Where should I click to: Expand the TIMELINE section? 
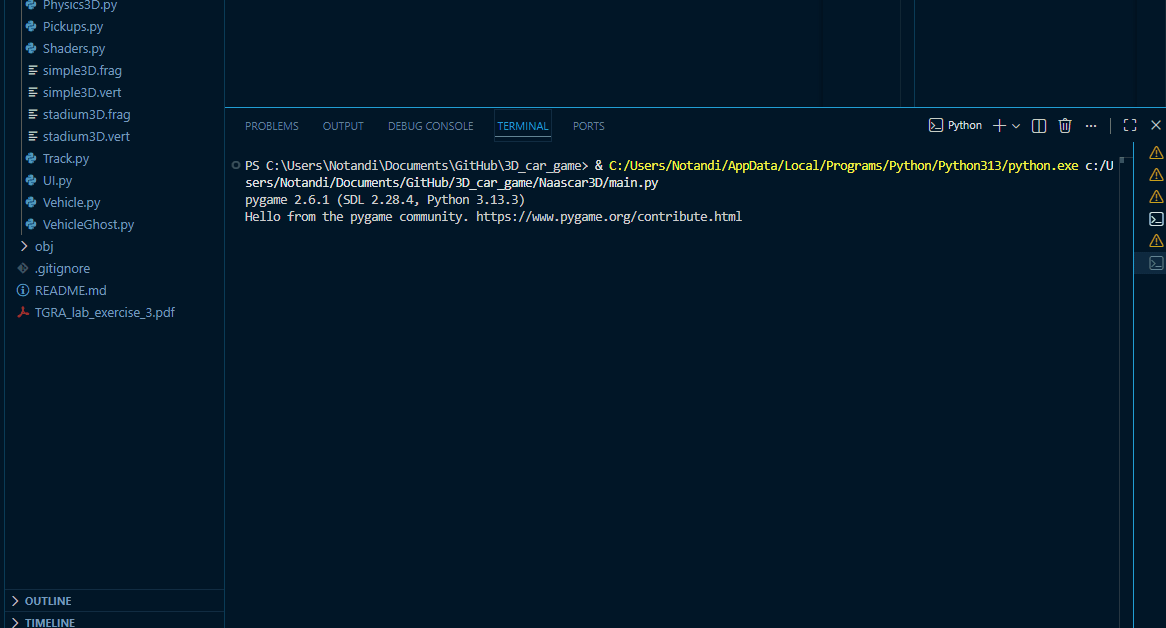[x=49, y=622]
